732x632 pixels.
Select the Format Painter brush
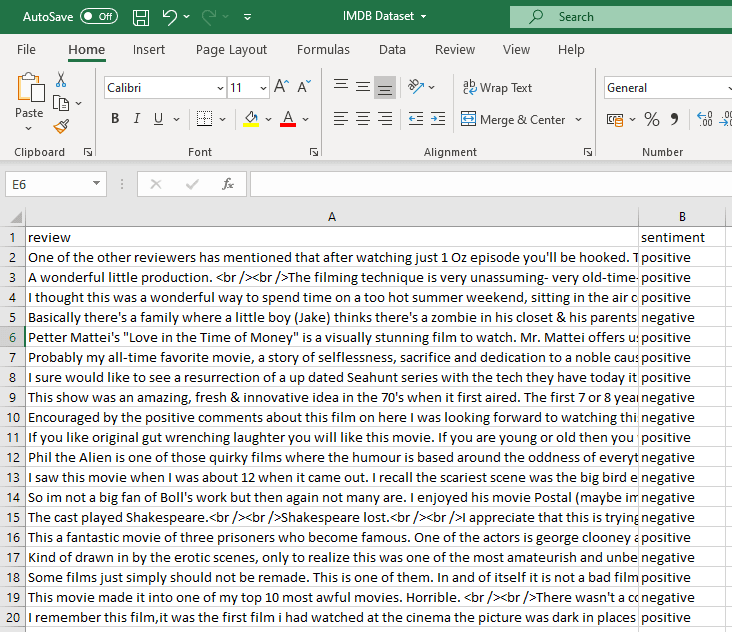[61, 126]
